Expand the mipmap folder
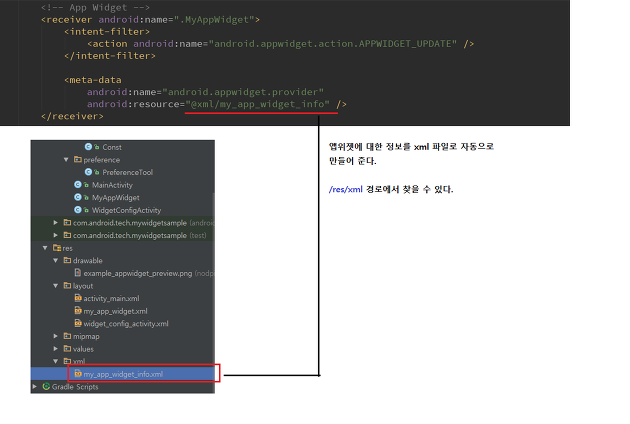This screenshot has width=630, height=424. pos(55,336)
